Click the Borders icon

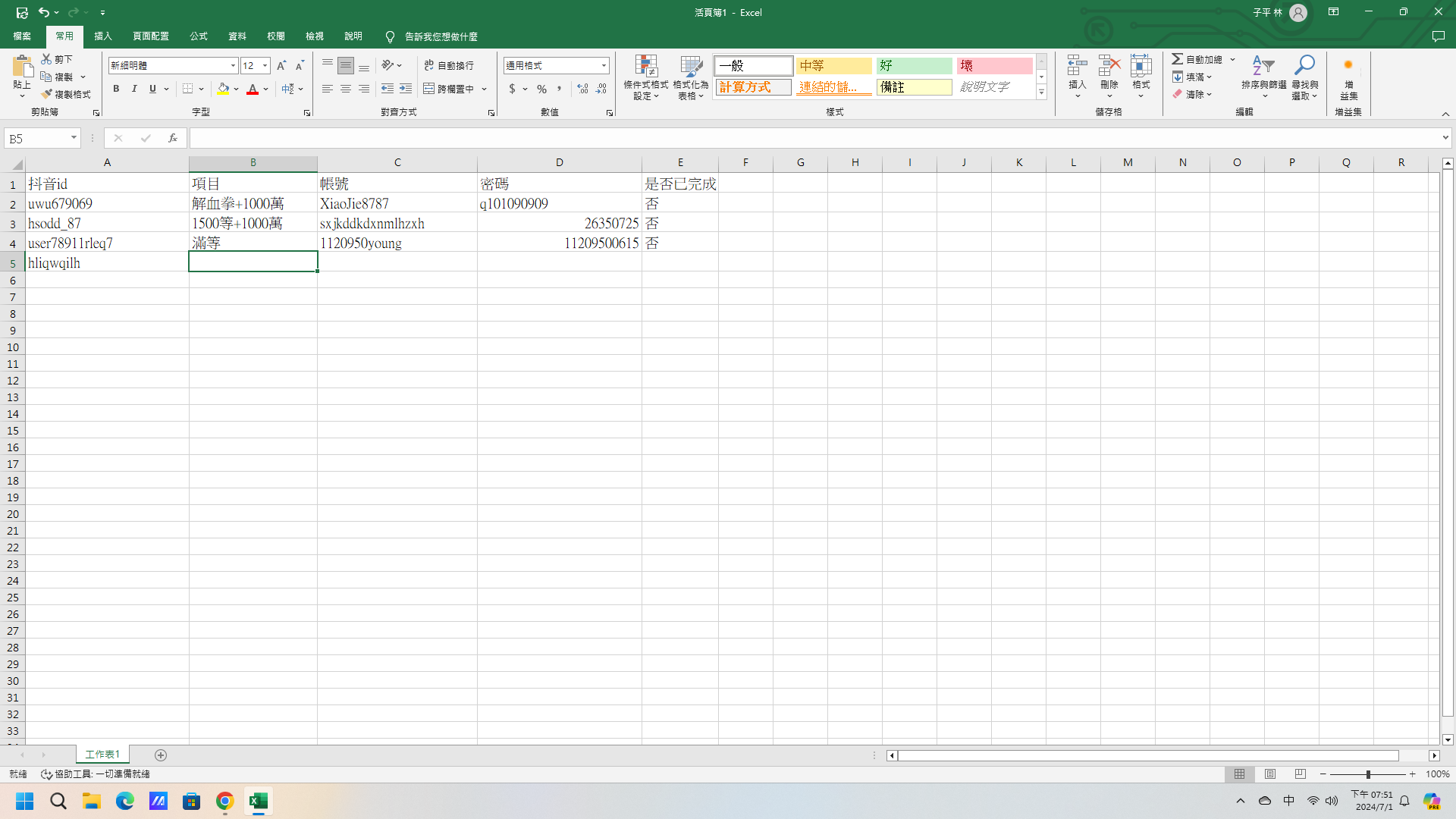187,89
